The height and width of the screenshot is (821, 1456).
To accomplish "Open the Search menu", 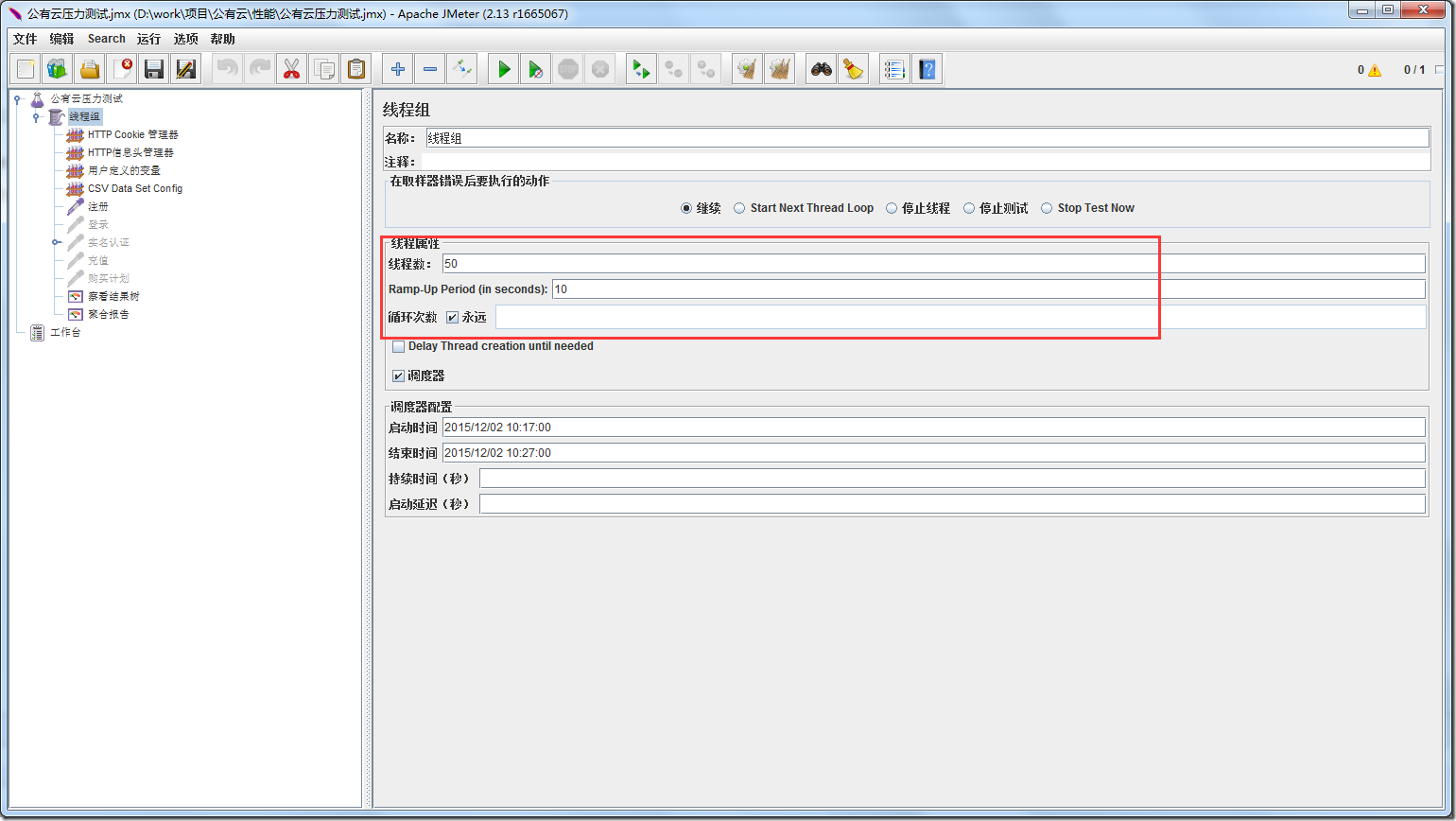I will (x=107, y=39).
